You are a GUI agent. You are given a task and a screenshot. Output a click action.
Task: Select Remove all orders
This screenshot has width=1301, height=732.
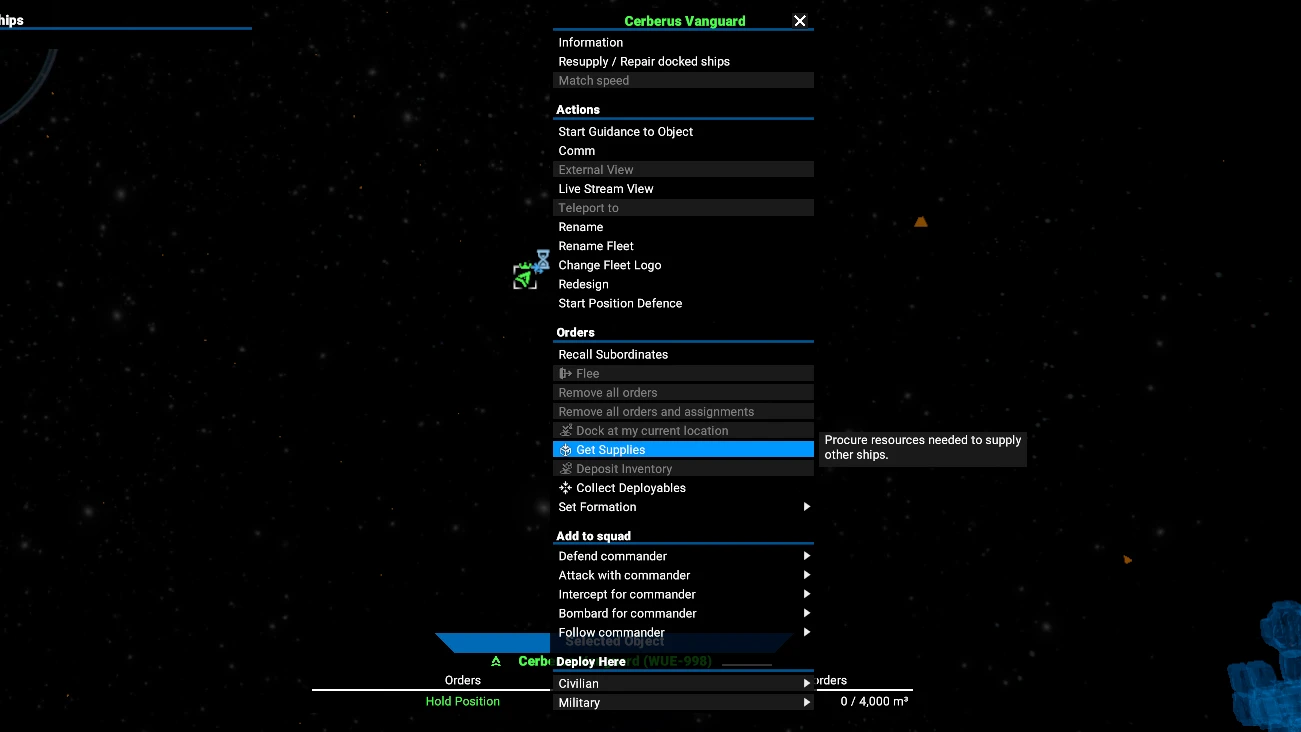[683, 392]
